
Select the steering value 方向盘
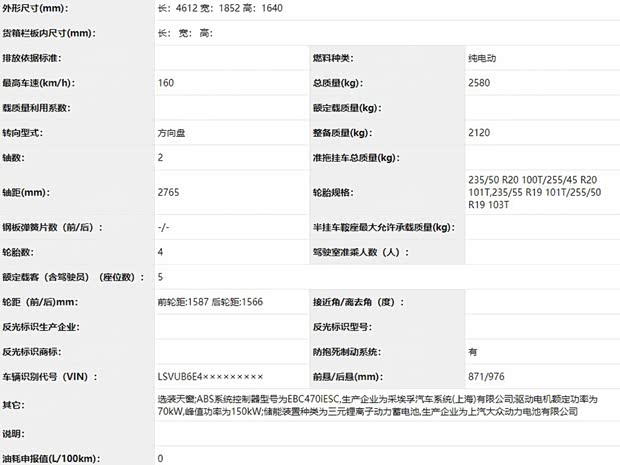pos(171,133)
